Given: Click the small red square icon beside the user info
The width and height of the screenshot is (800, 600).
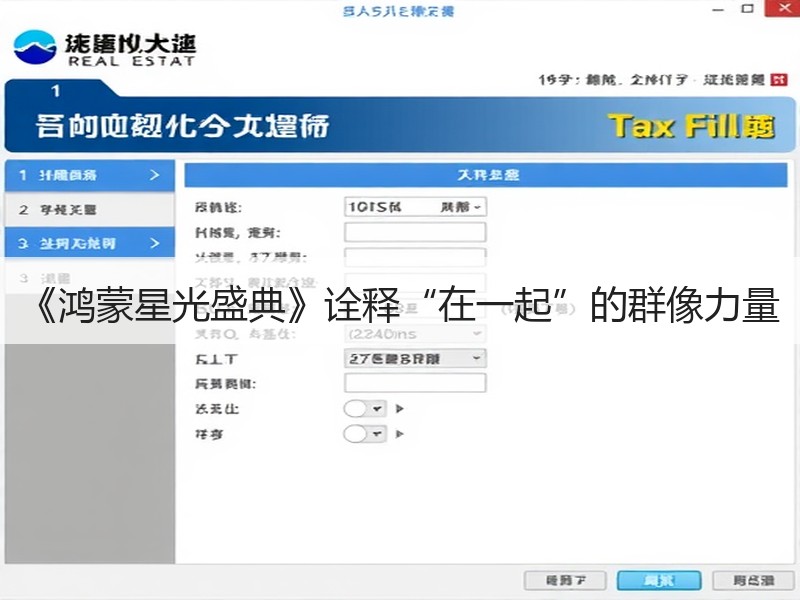Looking at the screenshot, I should pos(779,80).
